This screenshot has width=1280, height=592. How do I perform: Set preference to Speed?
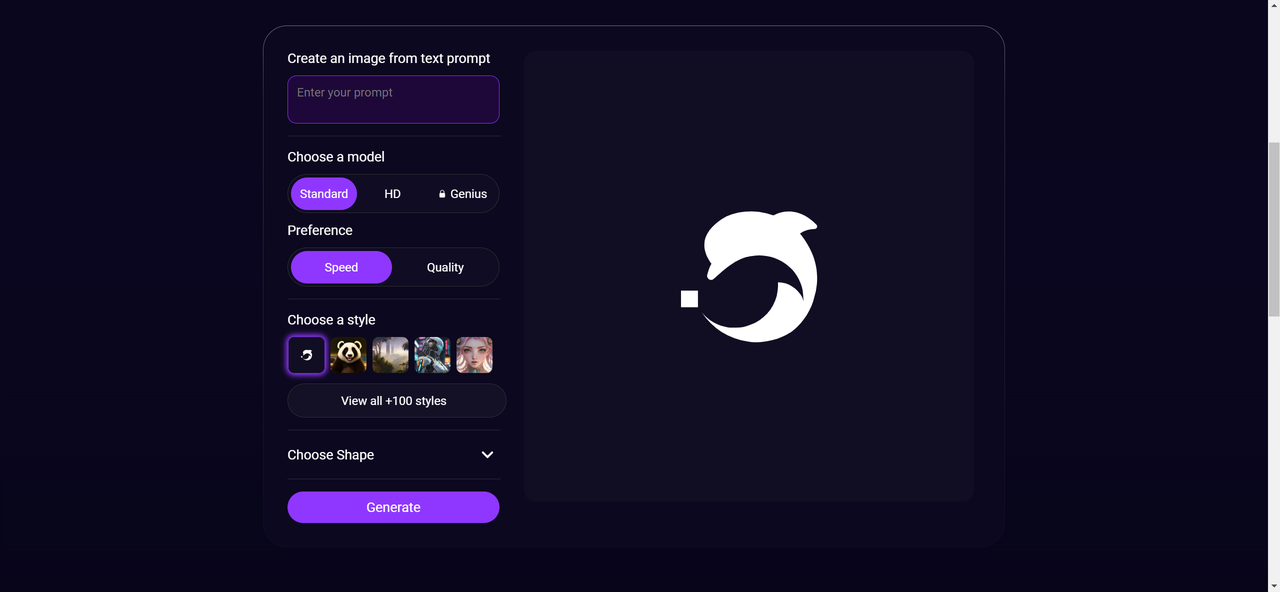(x=341, y=267)
